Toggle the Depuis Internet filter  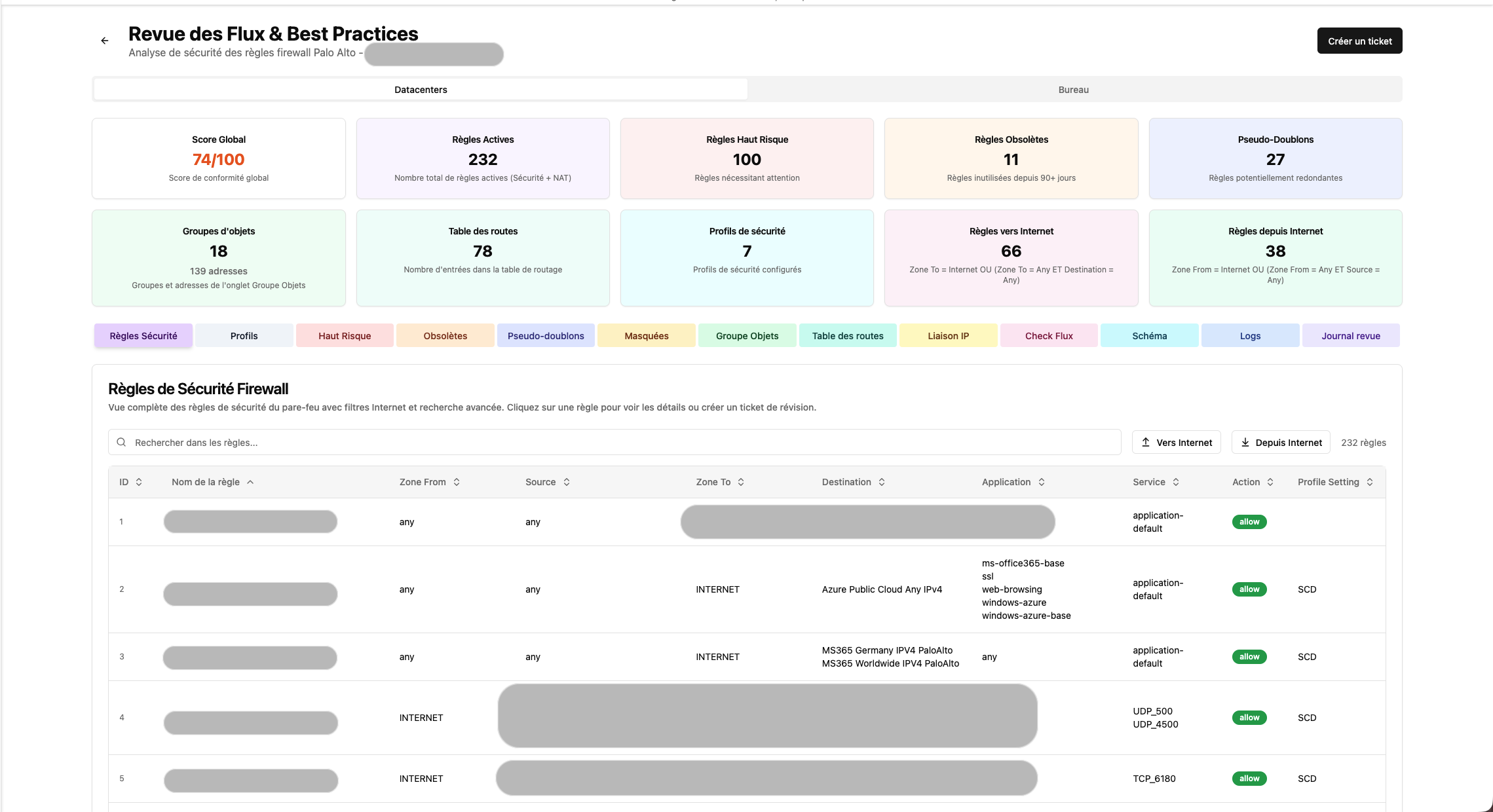pos(1281,443)
